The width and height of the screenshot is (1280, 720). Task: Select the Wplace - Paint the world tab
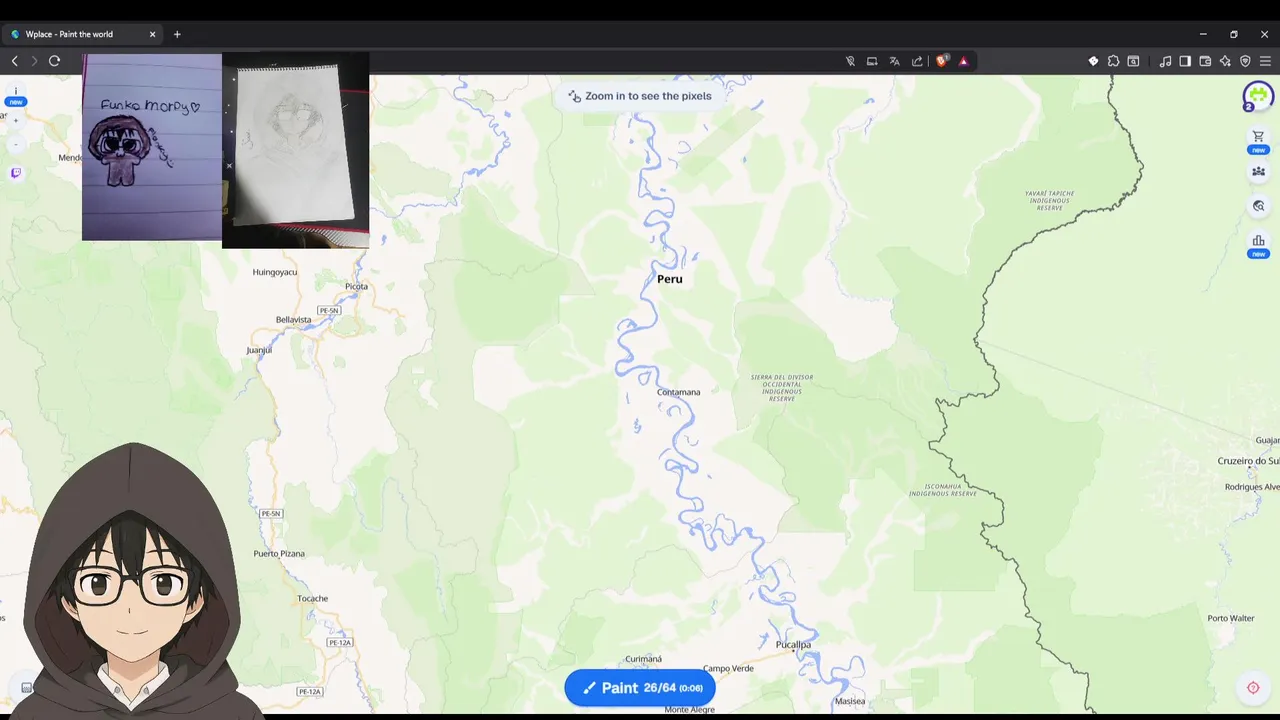pyautogui.click(x=82, y=34)
